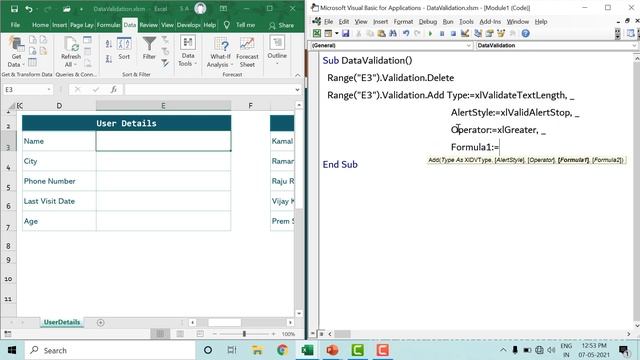Open the Format menu in VBA editor

click(x=403, y=22)
